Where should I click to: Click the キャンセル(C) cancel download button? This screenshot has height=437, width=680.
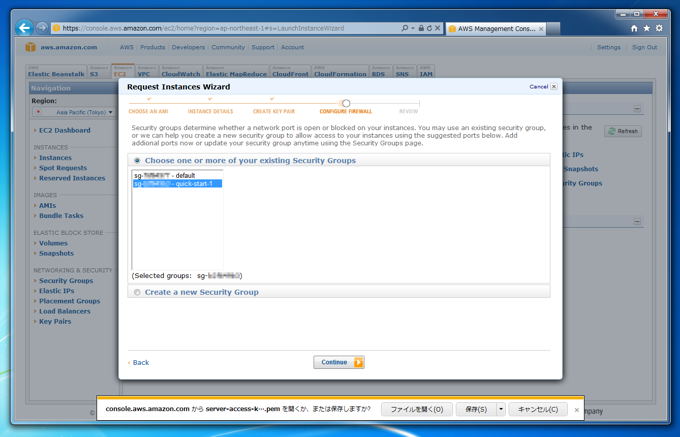click(538, 409)
